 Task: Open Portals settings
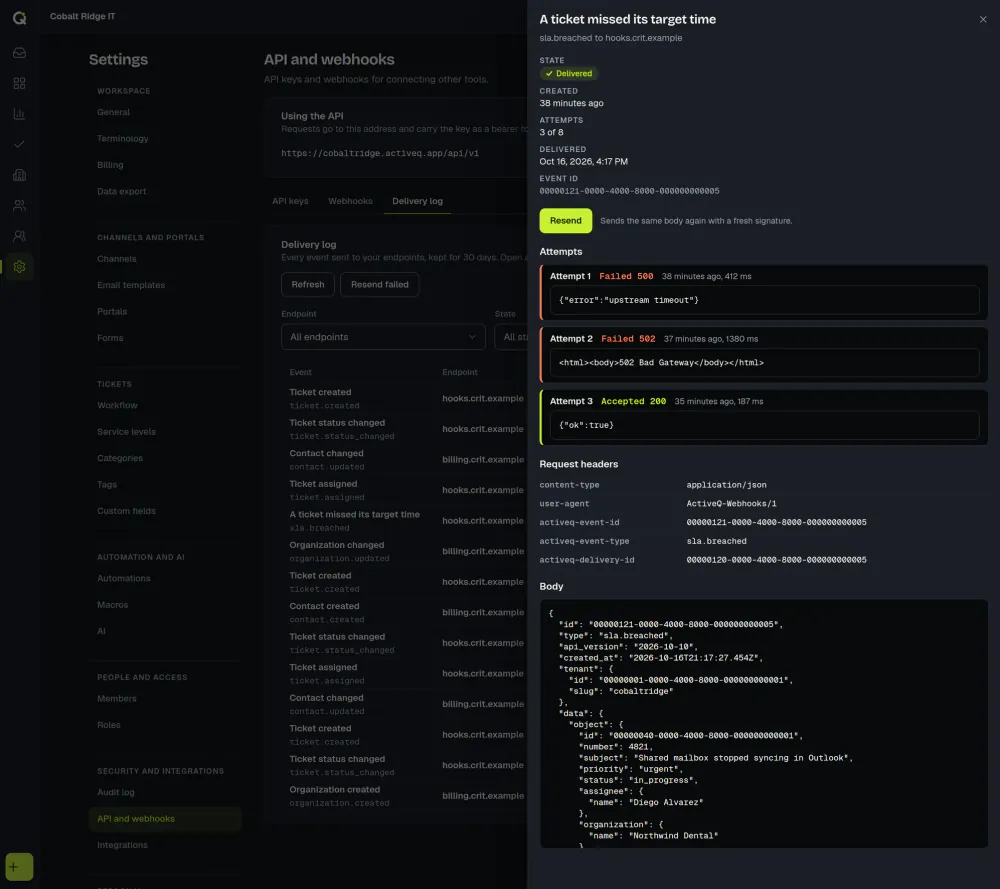(112, 311)
